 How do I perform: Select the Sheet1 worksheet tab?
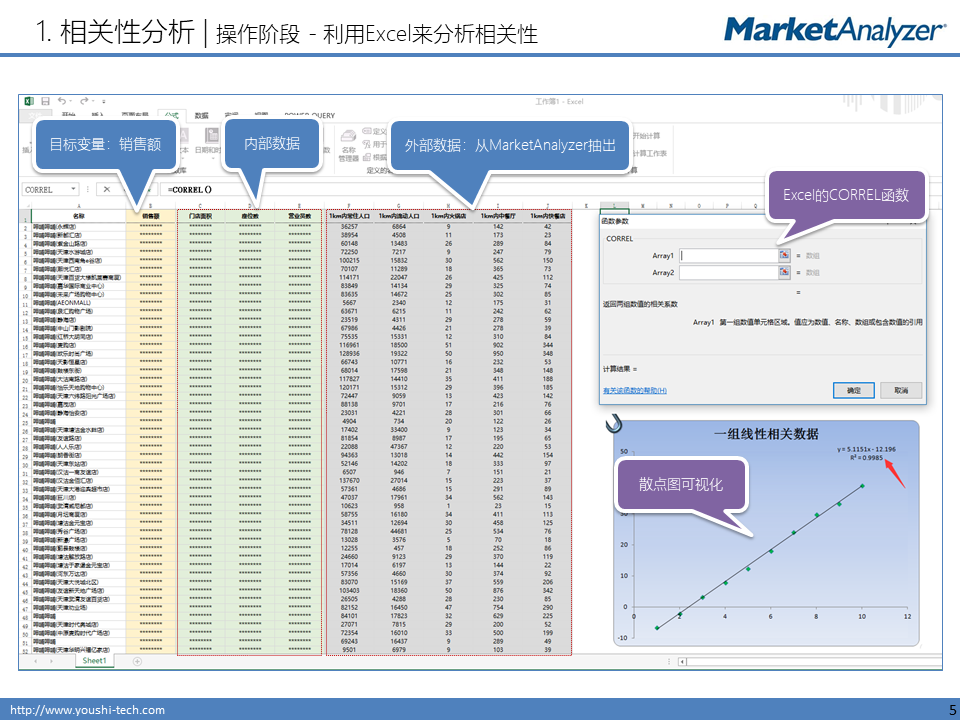click(94, 661)
